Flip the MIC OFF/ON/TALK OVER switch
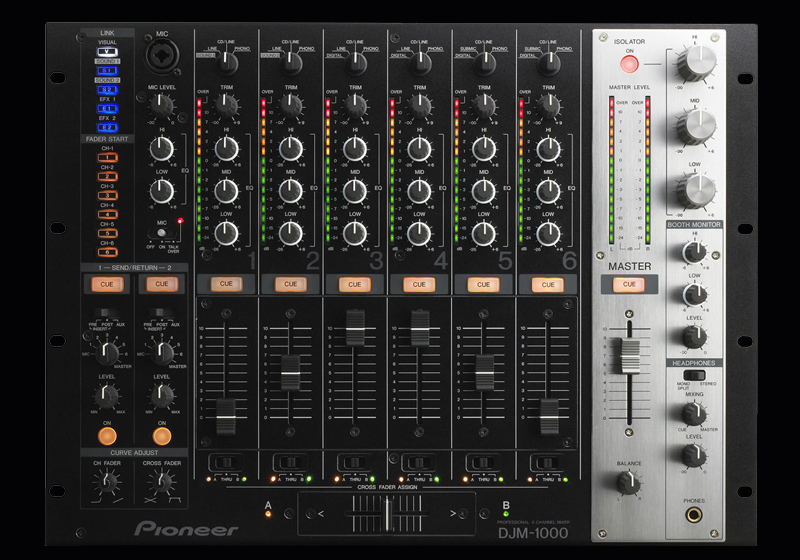The width and height of the screenshot is (800, 560). click(x=163, y=233)
